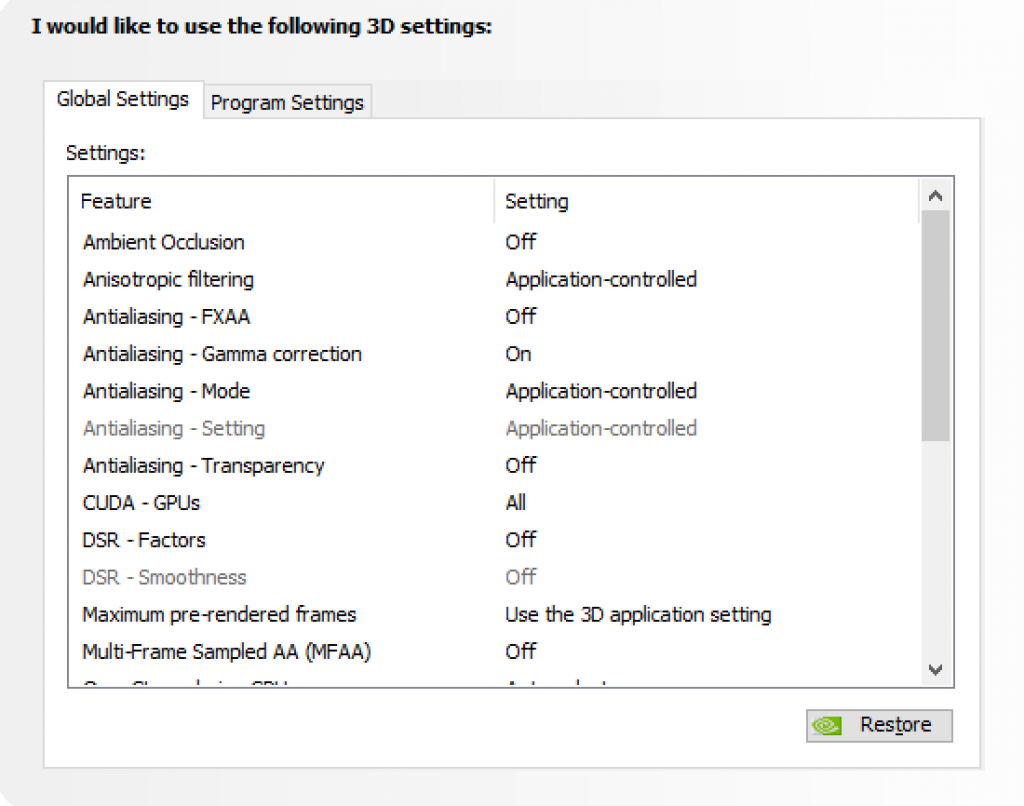Click scrollbar up arrow in settings list

pyautogui.click(x=935, y=196)
